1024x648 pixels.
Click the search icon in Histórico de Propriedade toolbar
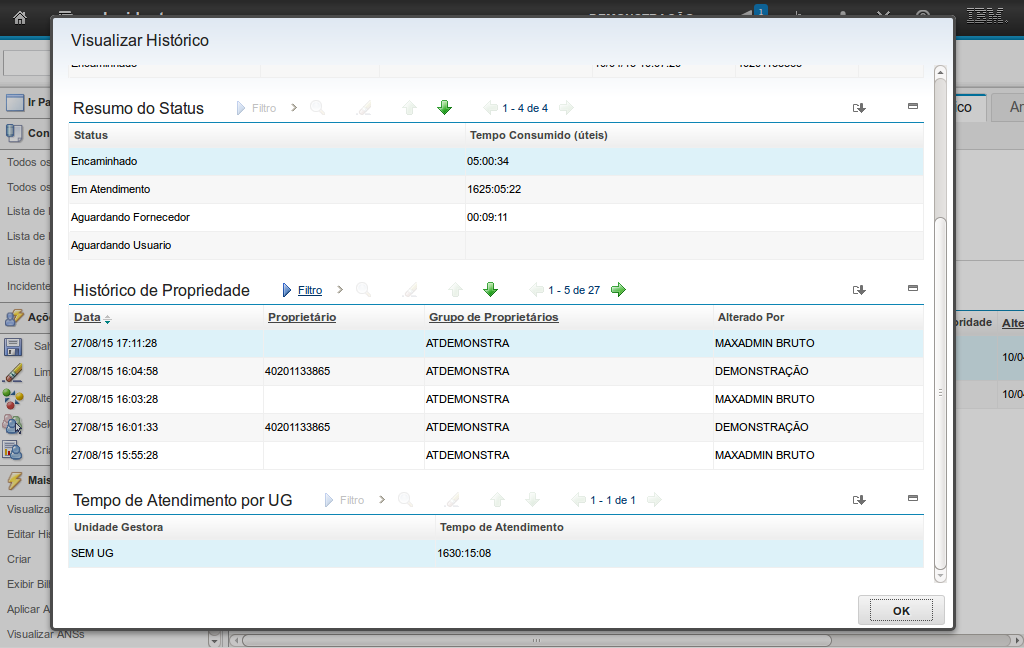363,290
